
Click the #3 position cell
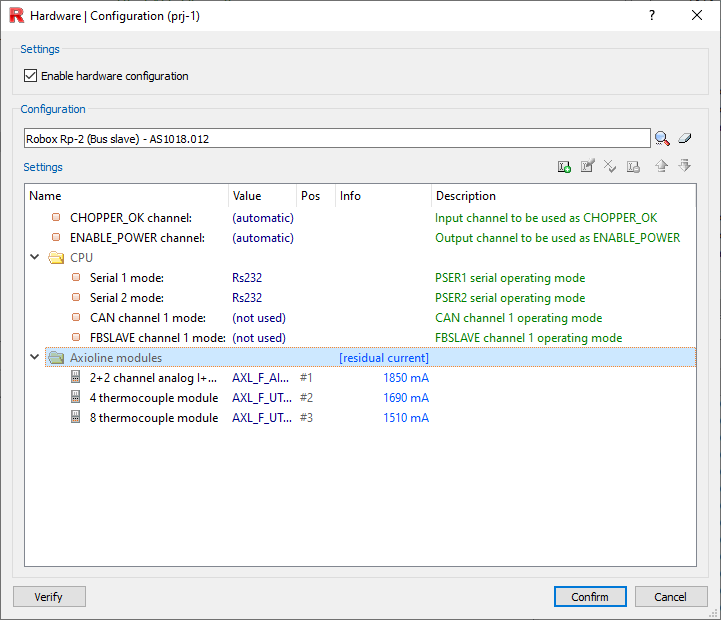[x=306, y=418]
